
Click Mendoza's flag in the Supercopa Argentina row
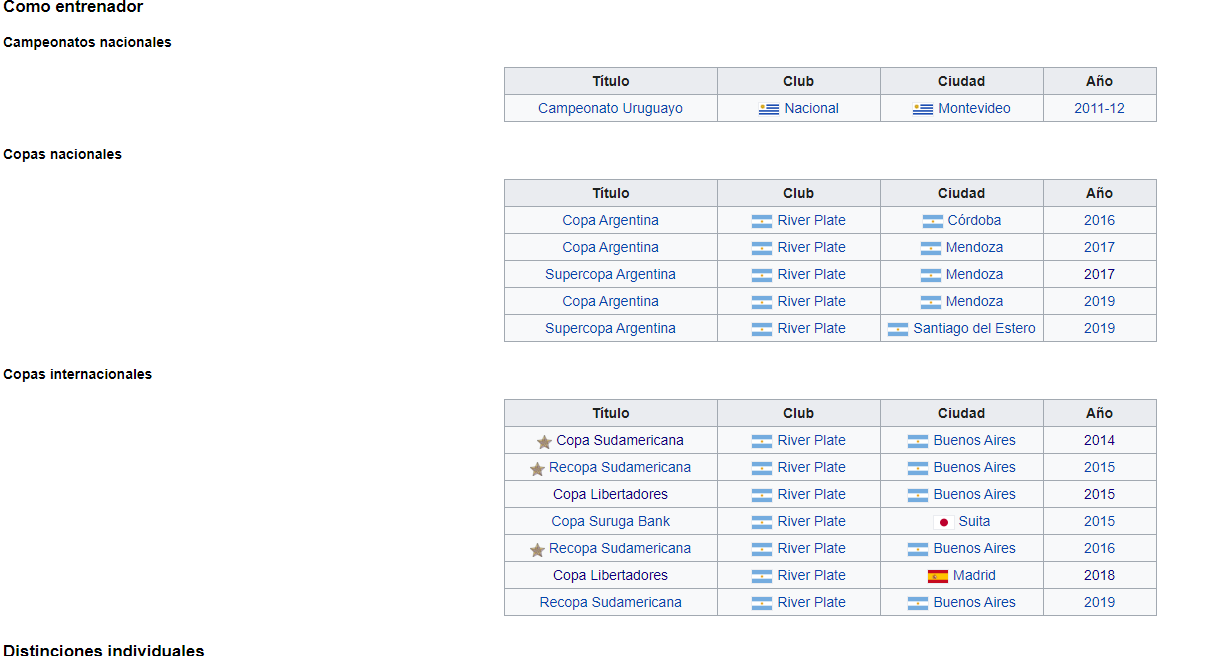(x=931, y=275)
